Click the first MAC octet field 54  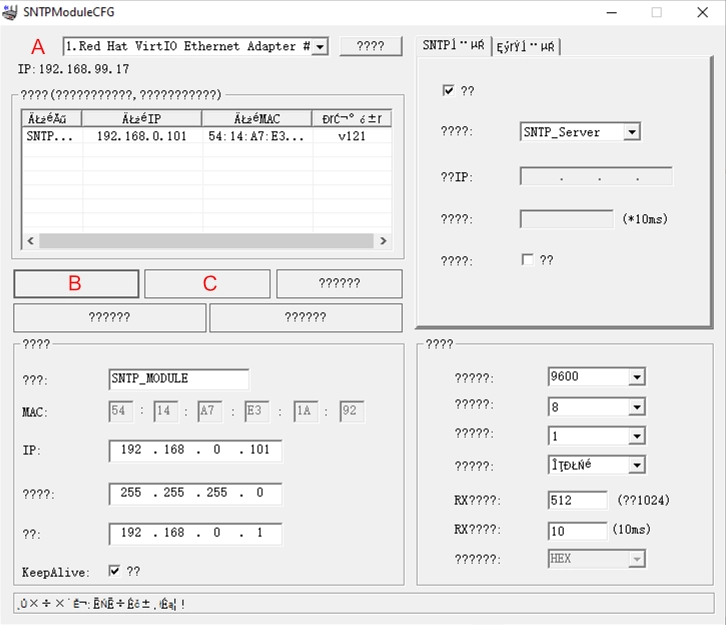click(x=121, y=411)
